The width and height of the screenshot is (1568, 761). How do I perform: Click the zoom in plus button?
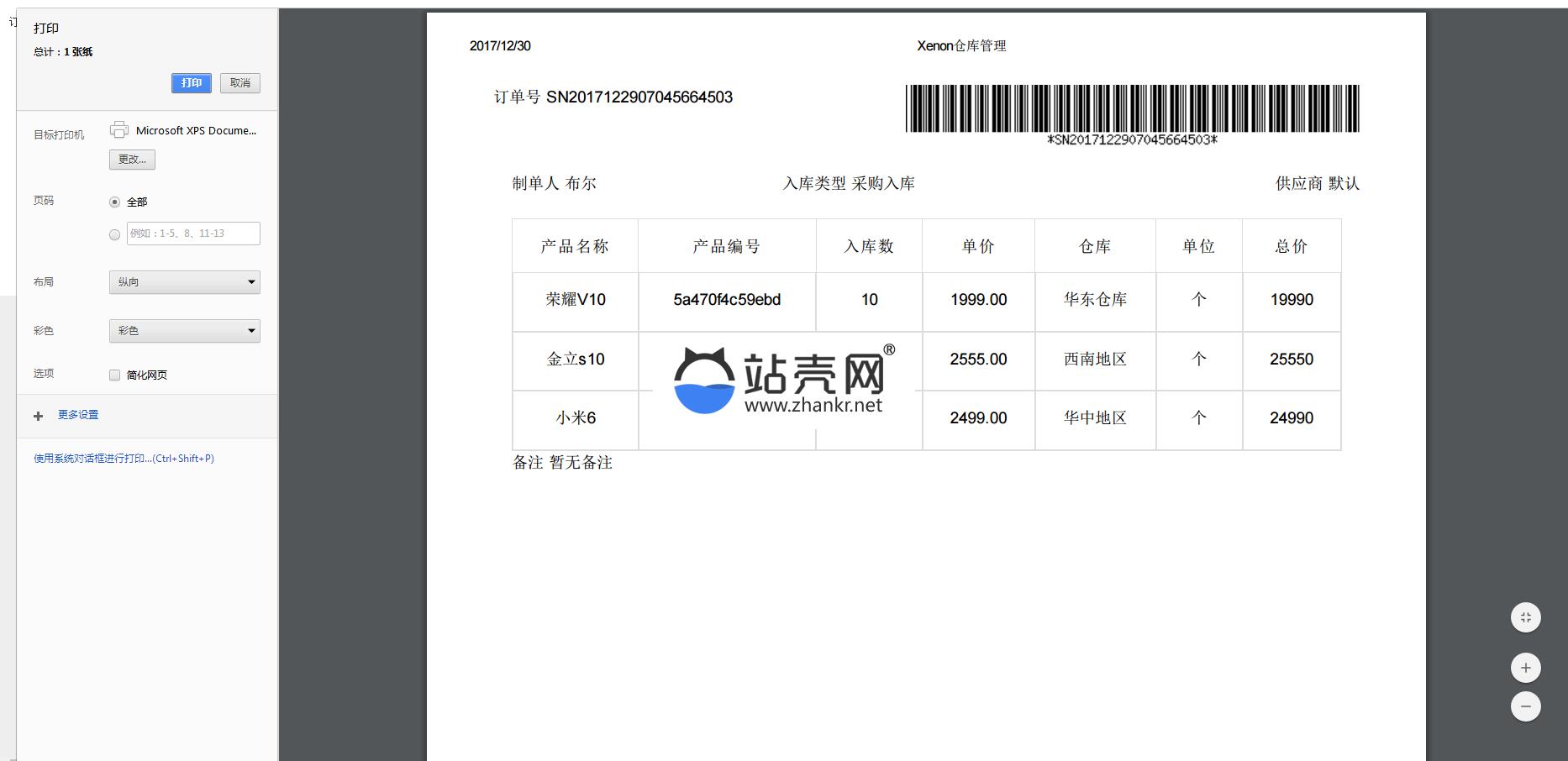[x=1525, y=668]
